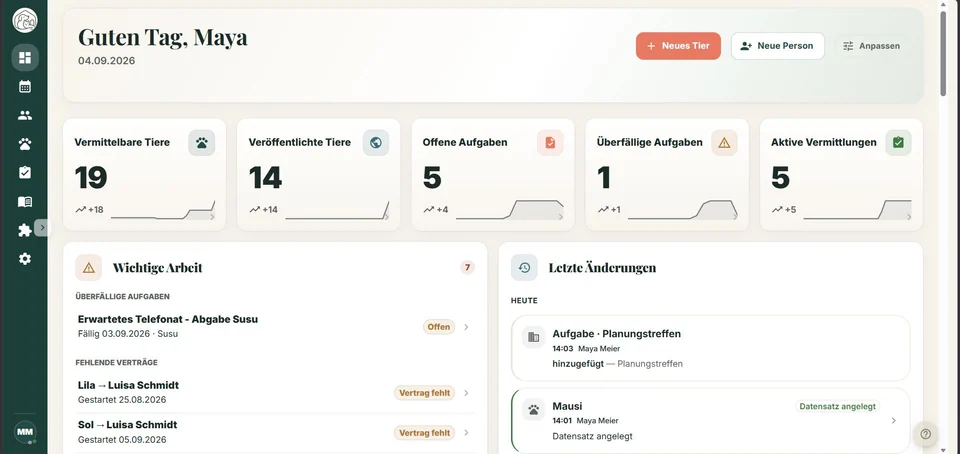960x454 pixels.
Task: Click the +18 trend on Vermittelbare Tiere
Action: pyautogui.click(x=89, y=210)
